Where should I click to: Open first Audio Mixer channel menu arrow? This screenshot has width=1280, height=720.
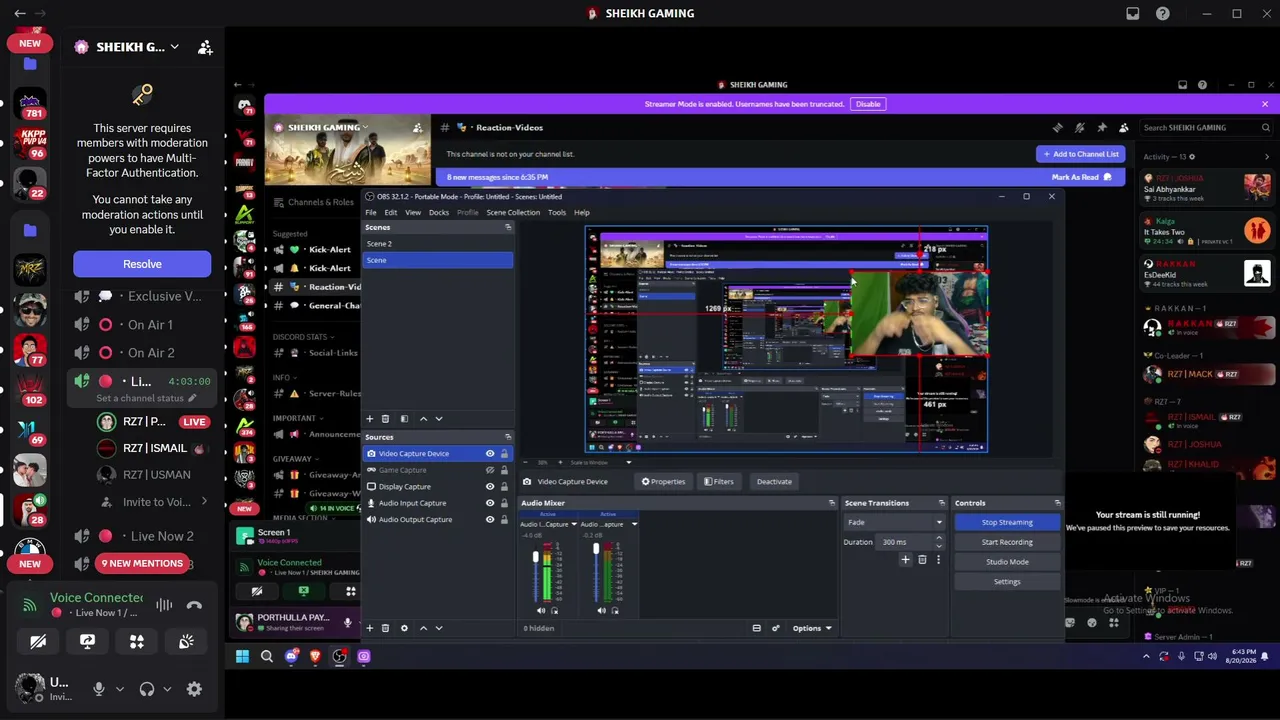pyautogui.click(x=574, y=524)
